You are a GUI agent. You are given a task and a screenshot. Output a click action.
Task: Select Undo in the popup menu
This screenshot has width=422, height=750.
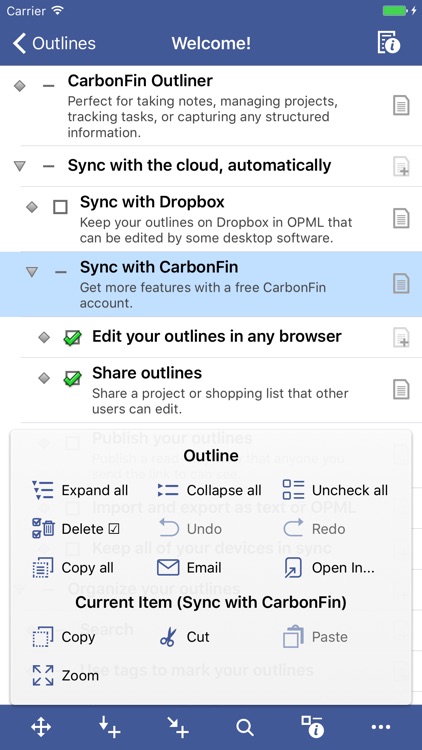coord(189,529)
